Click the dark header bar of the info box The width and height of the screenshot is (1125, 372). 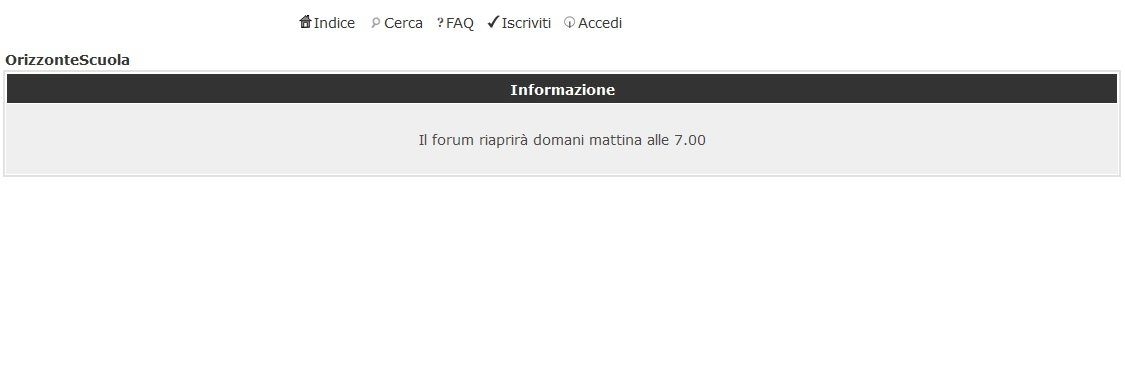pos(562,89)
